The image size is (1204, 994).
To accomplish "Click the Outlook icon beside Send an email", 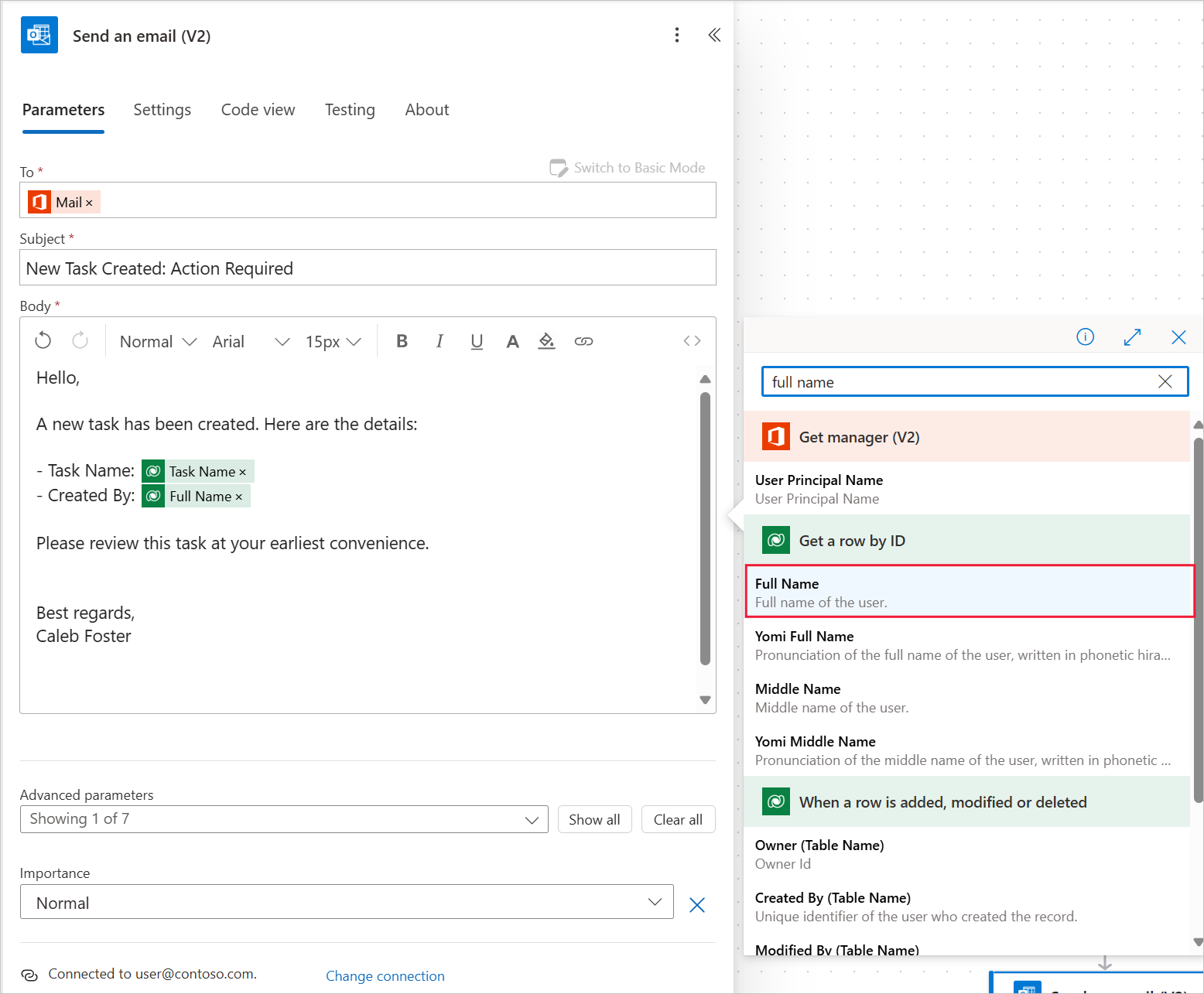I will coord(39,35).
